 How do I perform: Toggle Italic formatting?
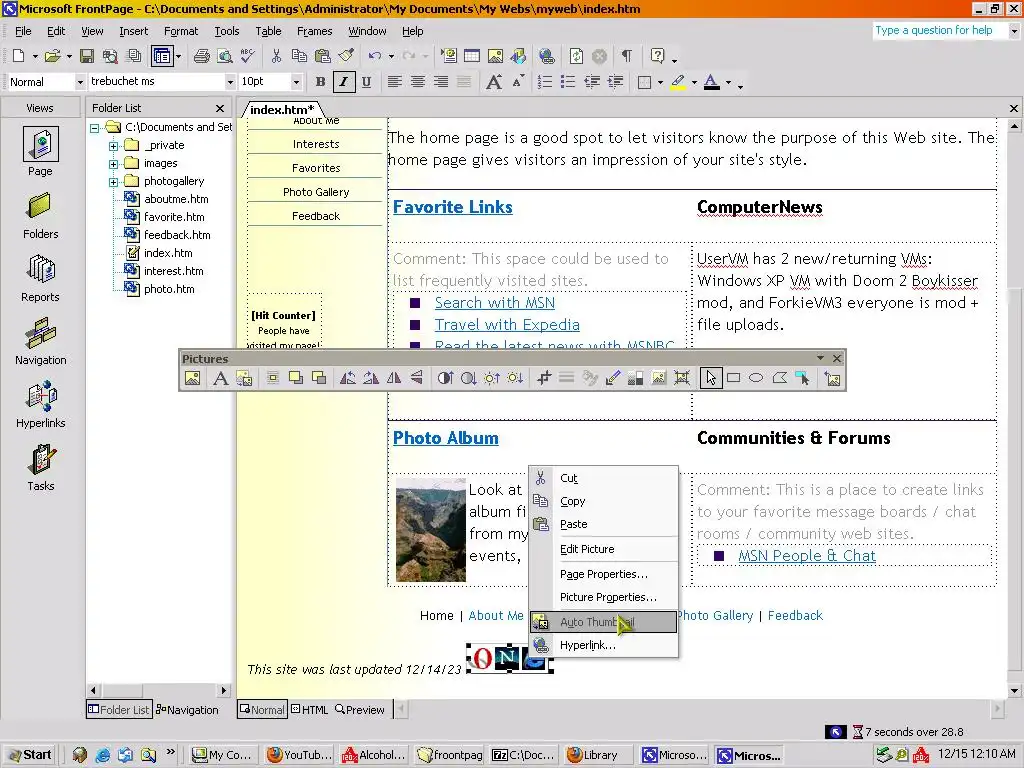coord(344,82)
